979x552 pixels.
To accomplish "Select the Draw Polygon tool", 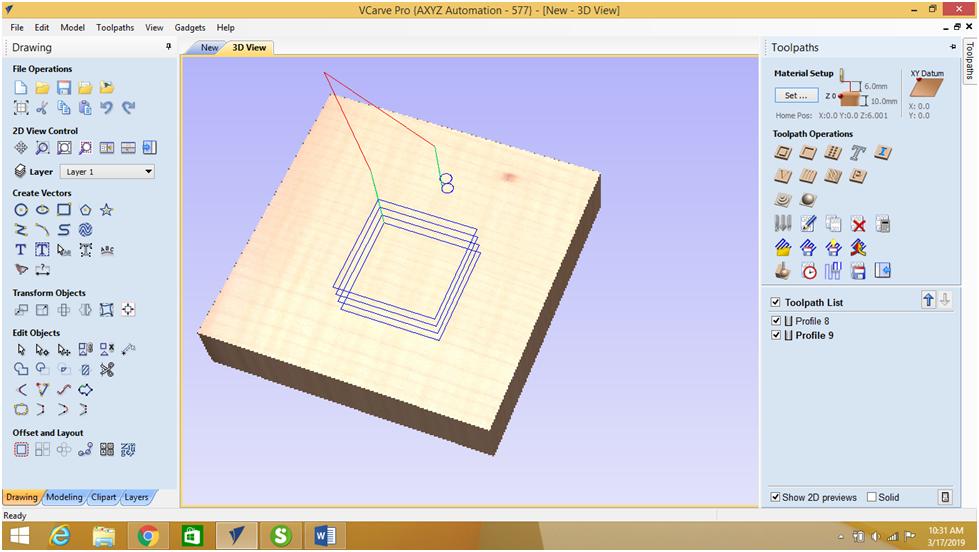I will 86,210.
